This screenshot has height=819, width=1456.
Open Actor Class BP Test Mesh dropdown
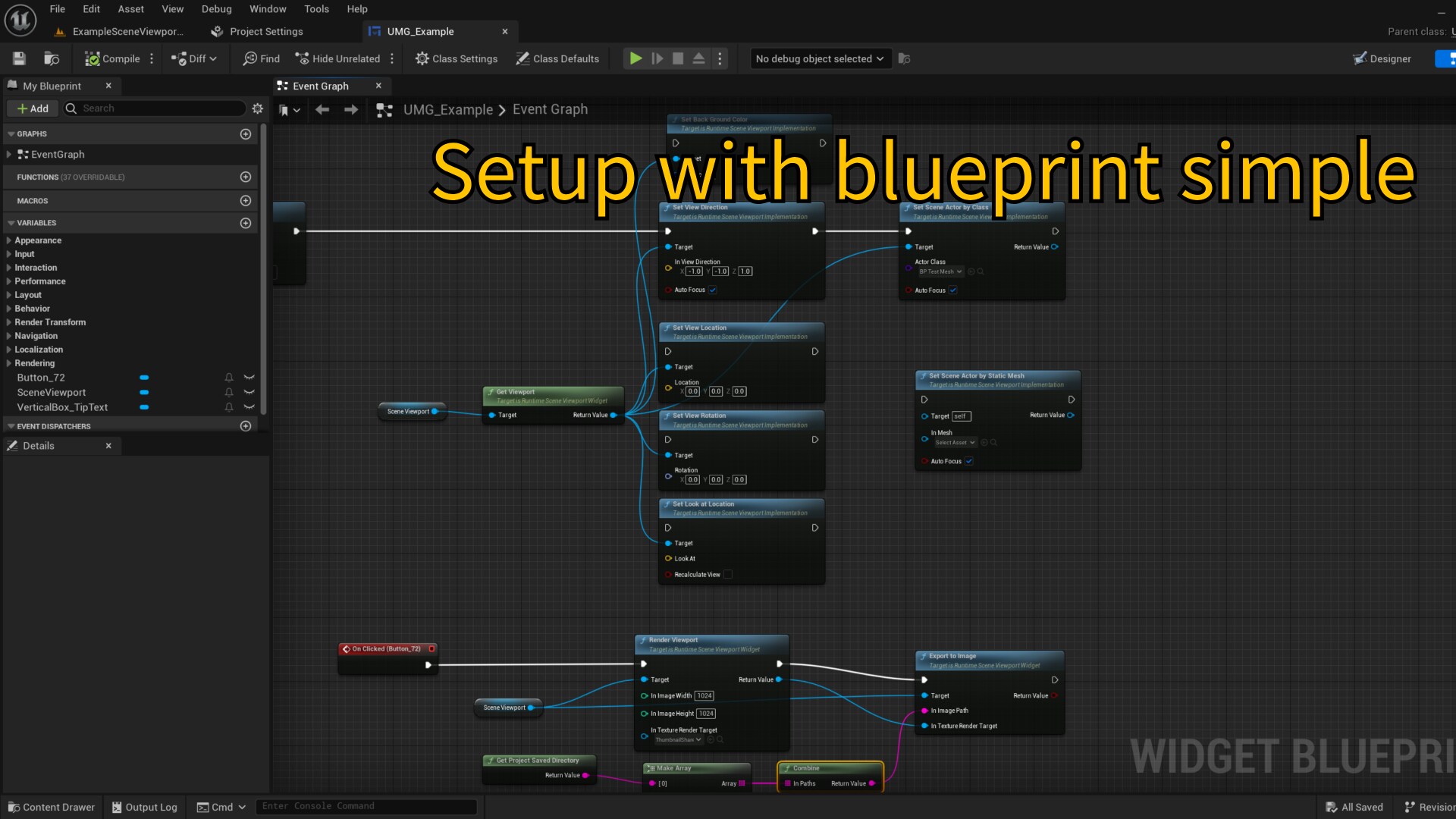[x=940, y=271]
